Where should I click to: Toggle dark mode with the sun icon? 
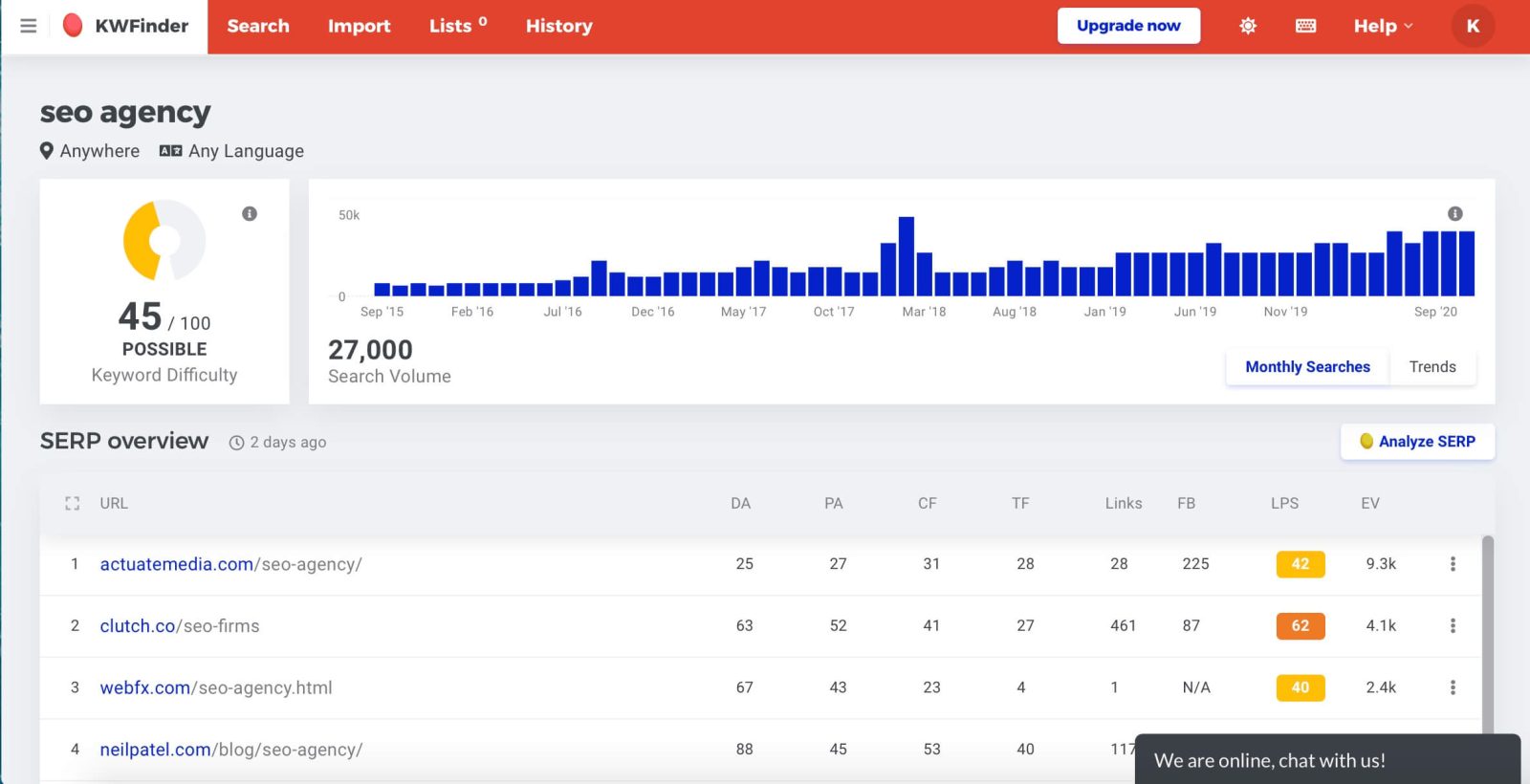[x=1248, y=26]
